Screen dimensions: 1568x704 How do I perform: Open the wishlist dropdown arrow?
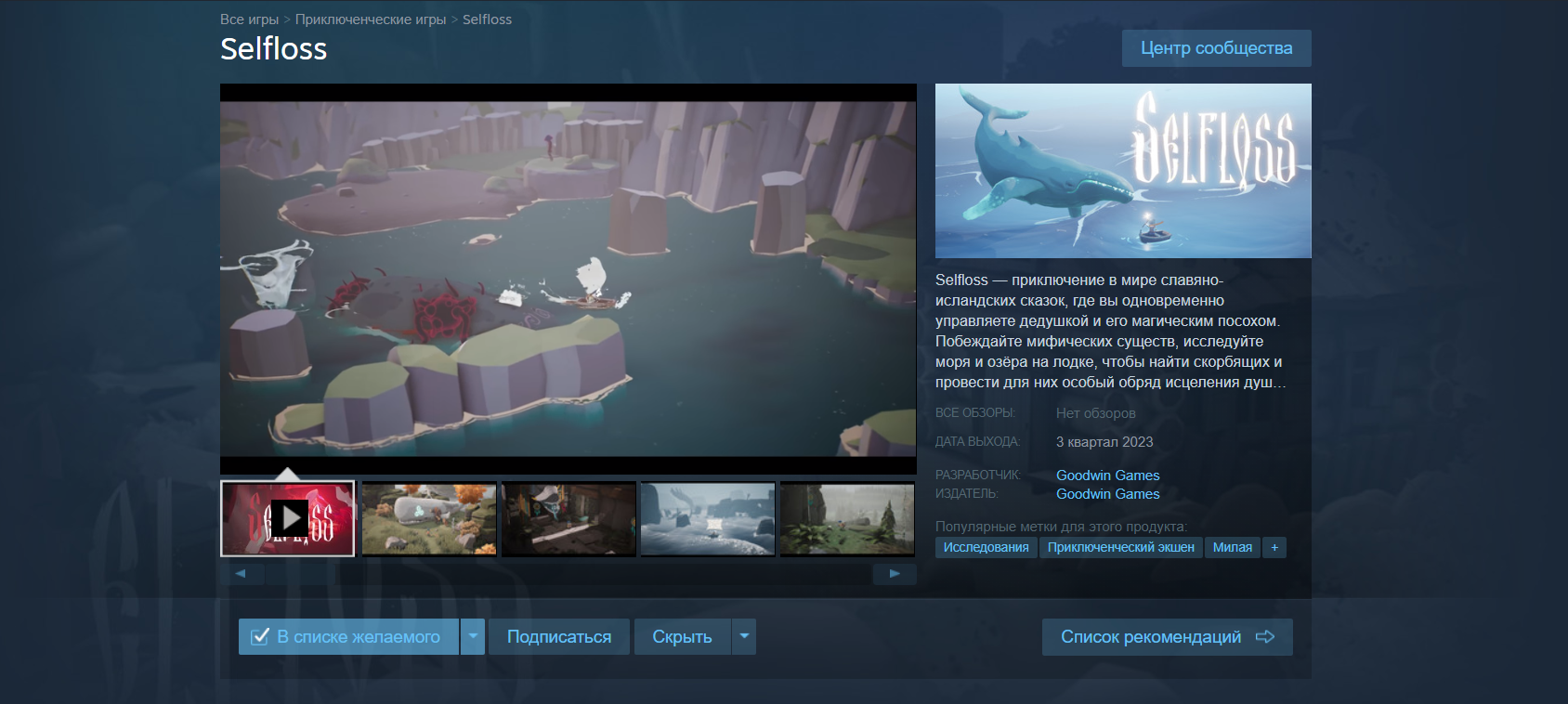coord(473,637)
